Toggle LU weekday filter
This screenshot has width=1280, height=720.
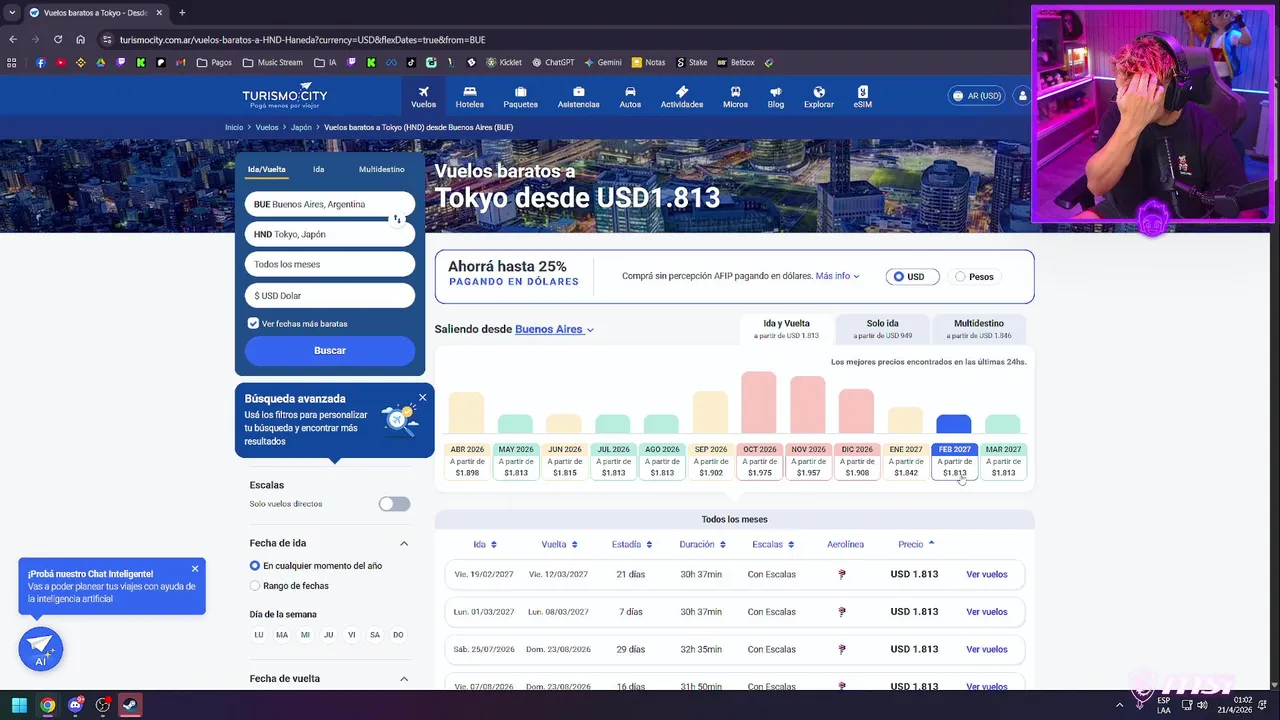(x=259, y=635)
